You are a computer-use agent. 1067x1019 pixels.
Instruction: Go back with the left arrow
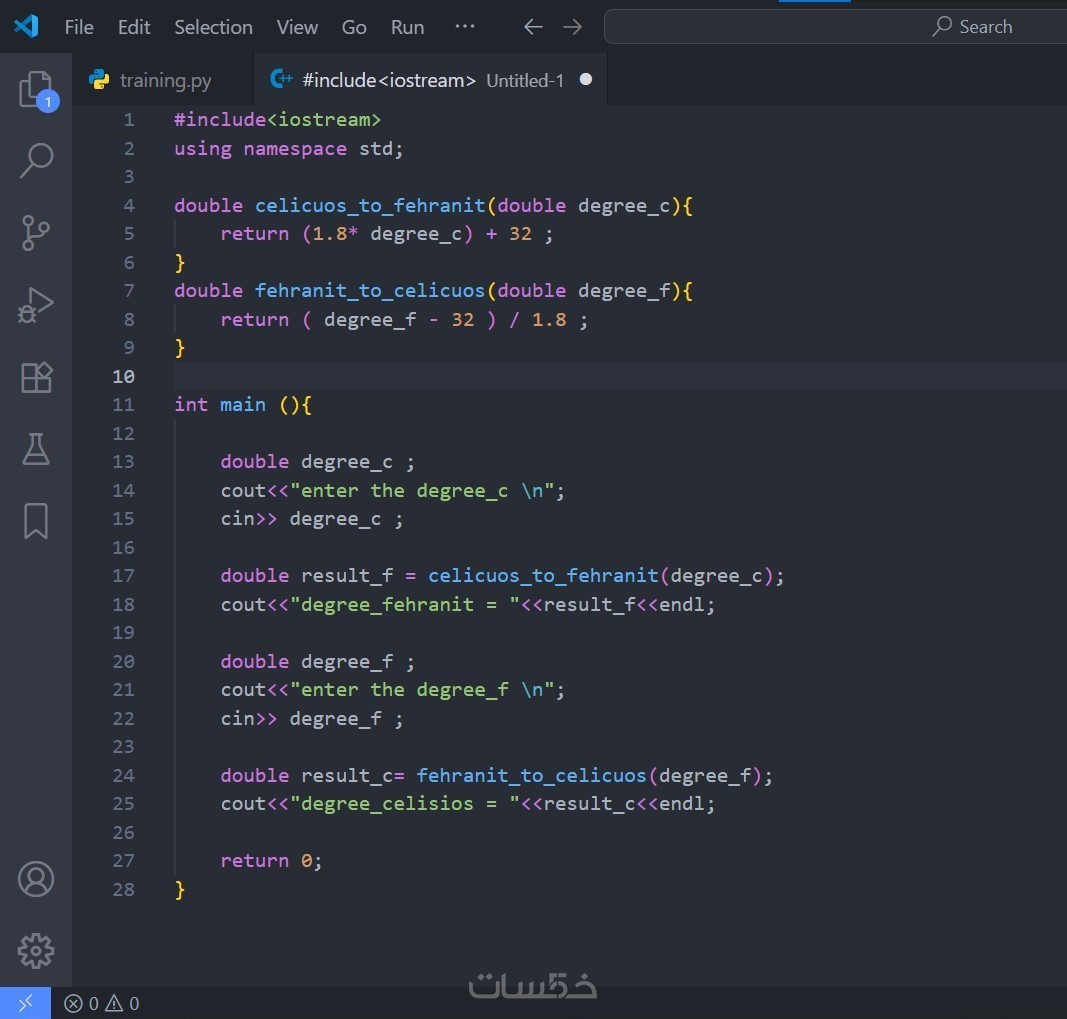pyautogui.click(x=533, y=27)
